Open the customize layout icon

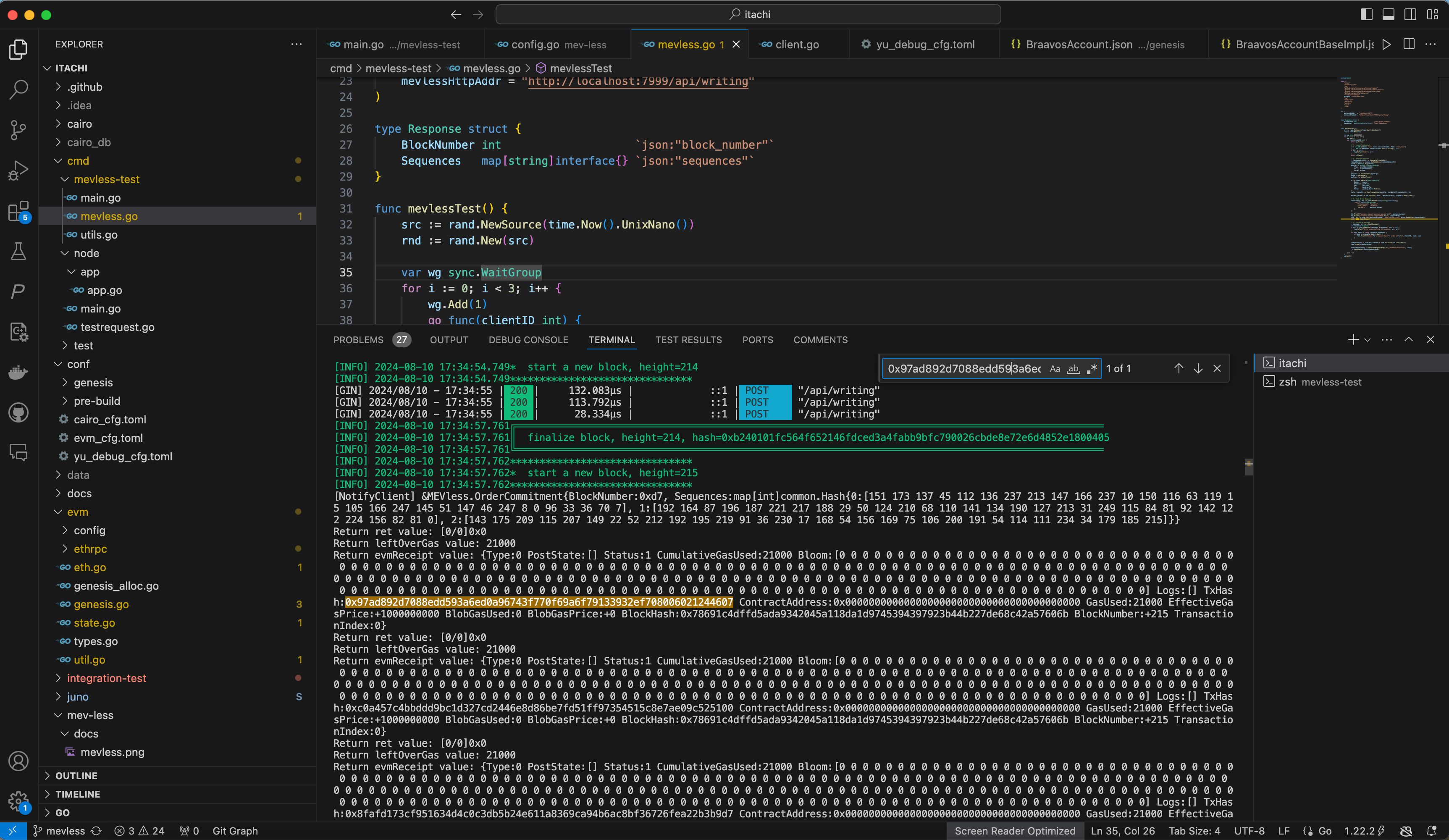pos(1432,14)
